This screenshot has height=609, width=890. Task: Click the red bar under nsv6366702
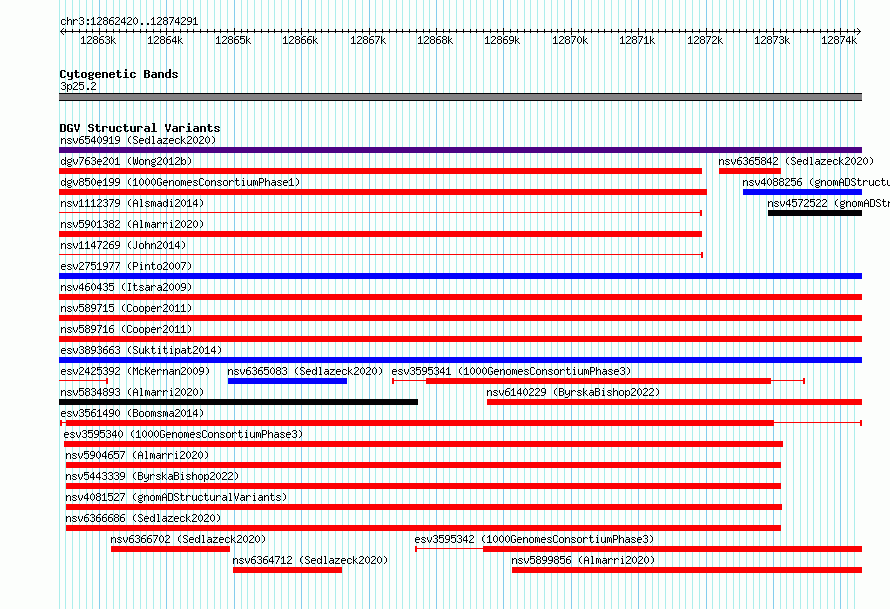[x=170, y=549]
